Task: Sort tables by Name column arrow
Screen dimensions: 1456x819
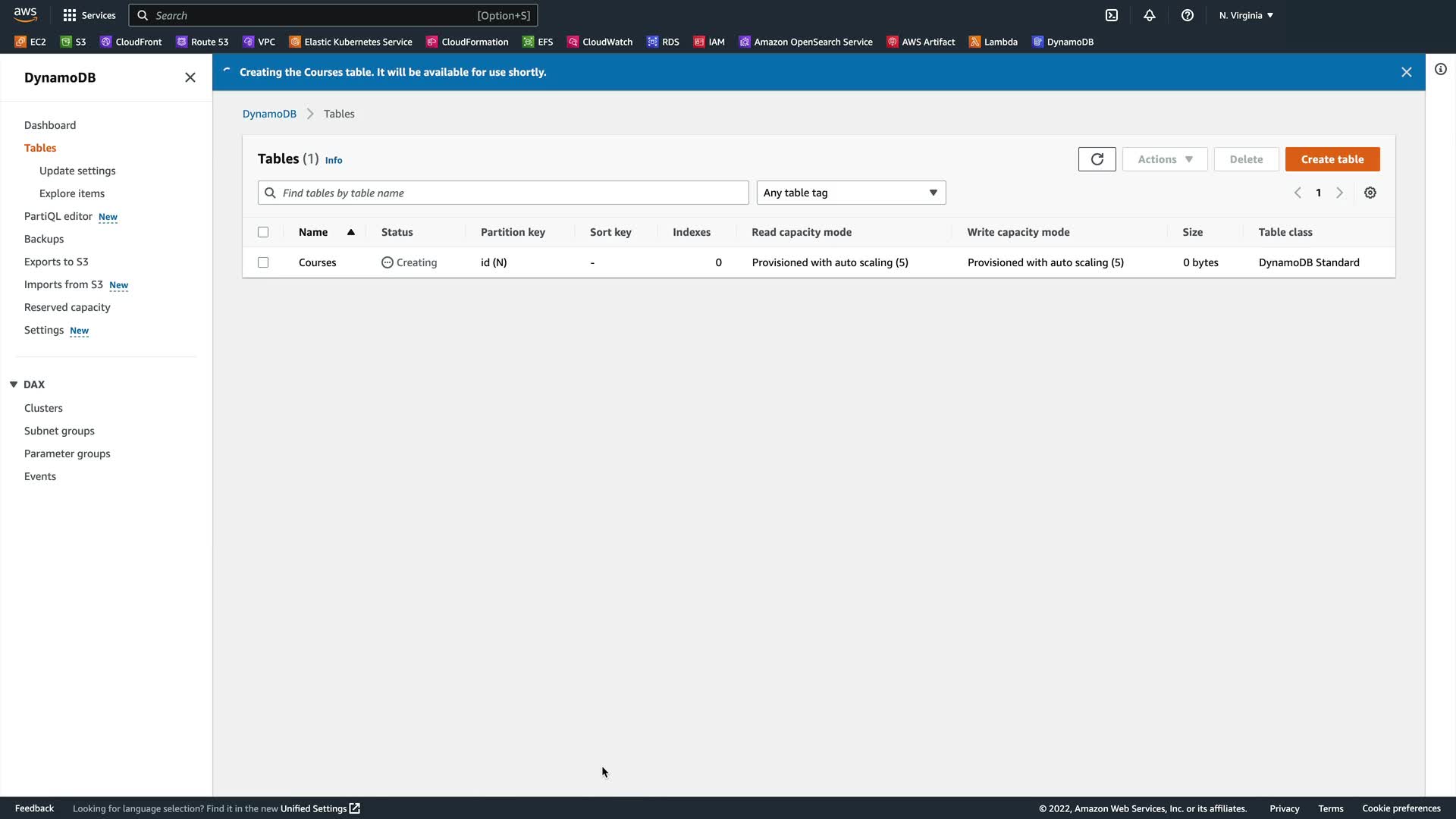Action: [351, 232]
